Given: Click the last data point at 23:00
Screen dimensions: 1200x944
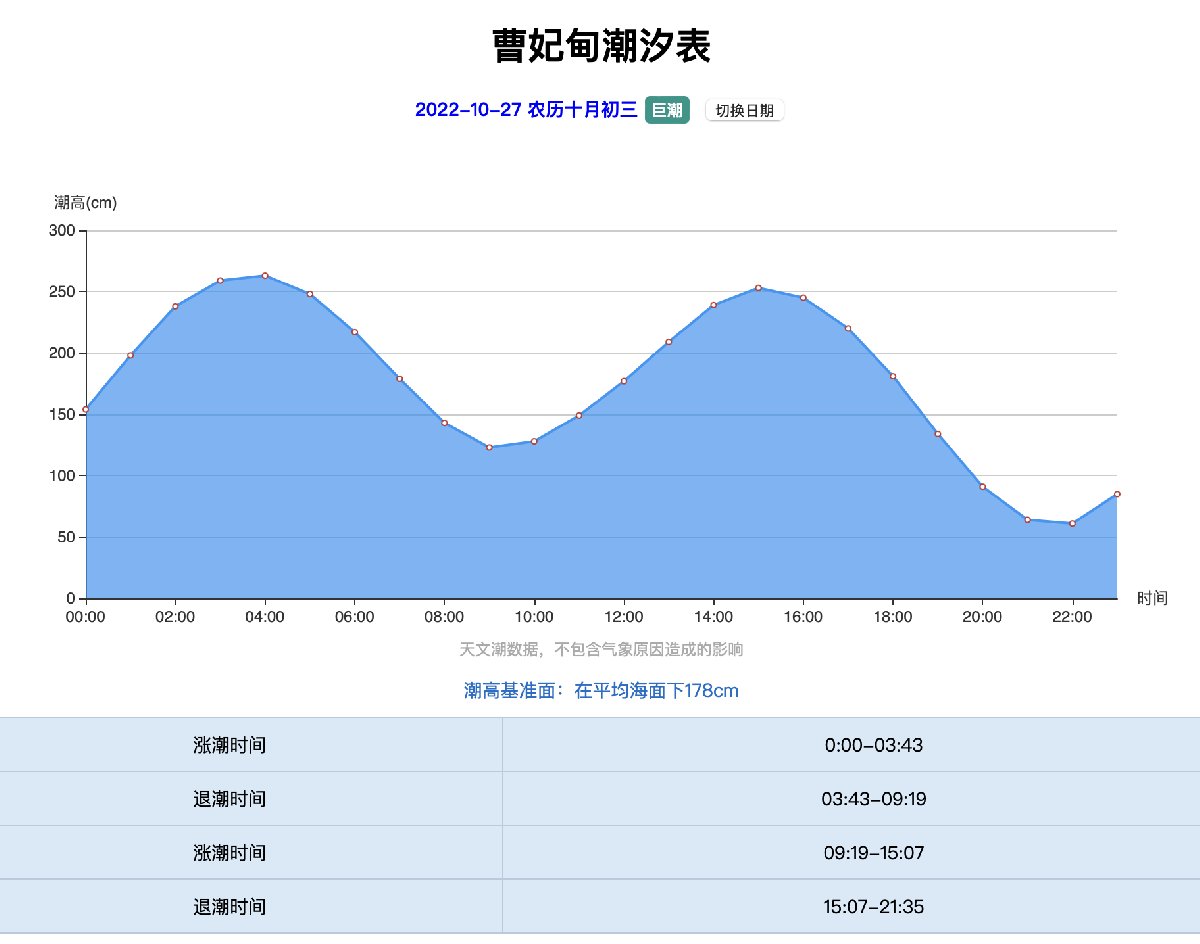Looking at the screenshot, I should coord(1117,494).
